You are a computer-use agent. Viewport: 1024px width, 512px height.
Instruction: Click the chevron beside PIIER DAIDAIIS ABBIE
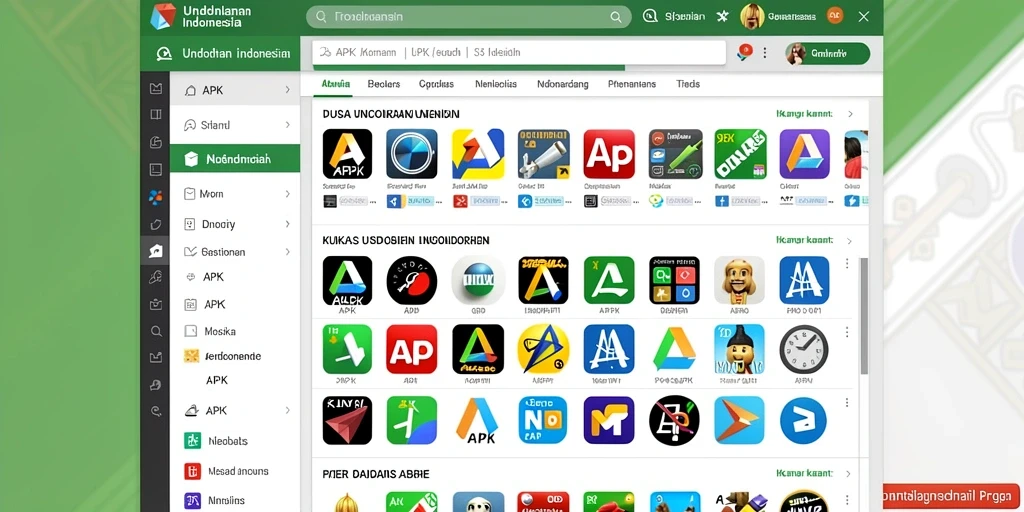(848, 473)
